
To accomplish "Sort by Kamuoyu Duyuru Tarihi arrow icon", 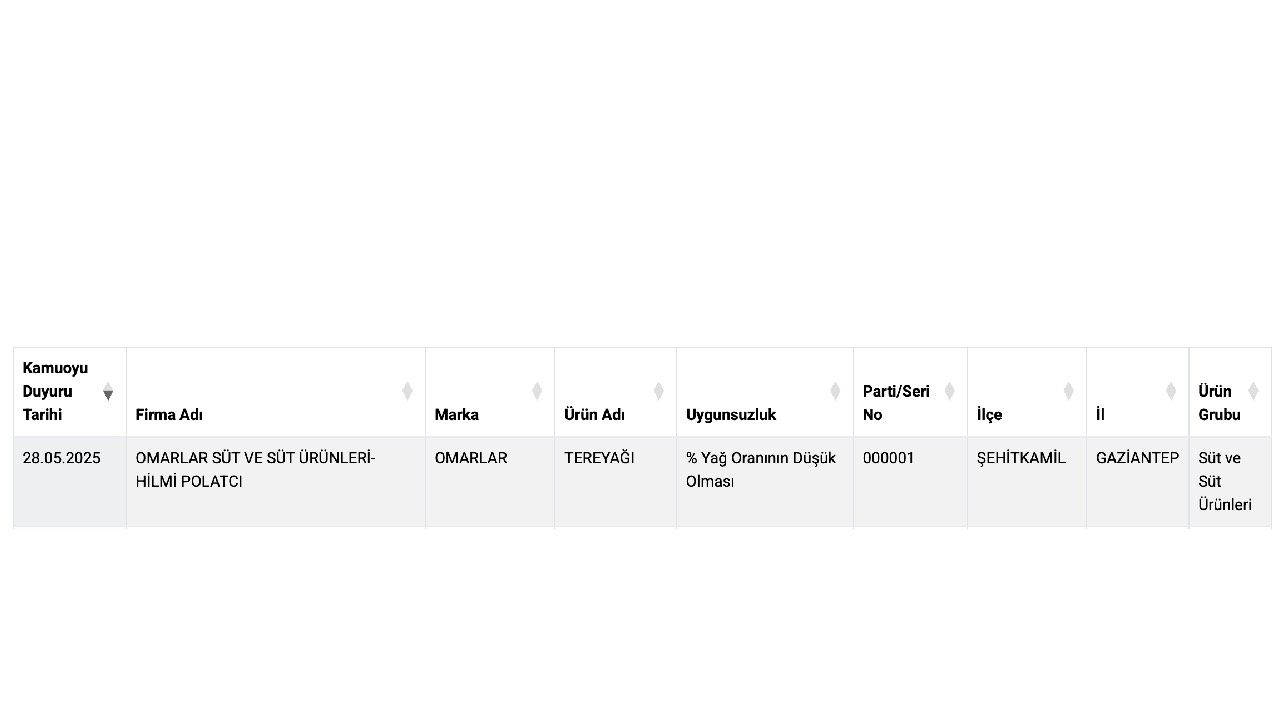I will point(108,391).
